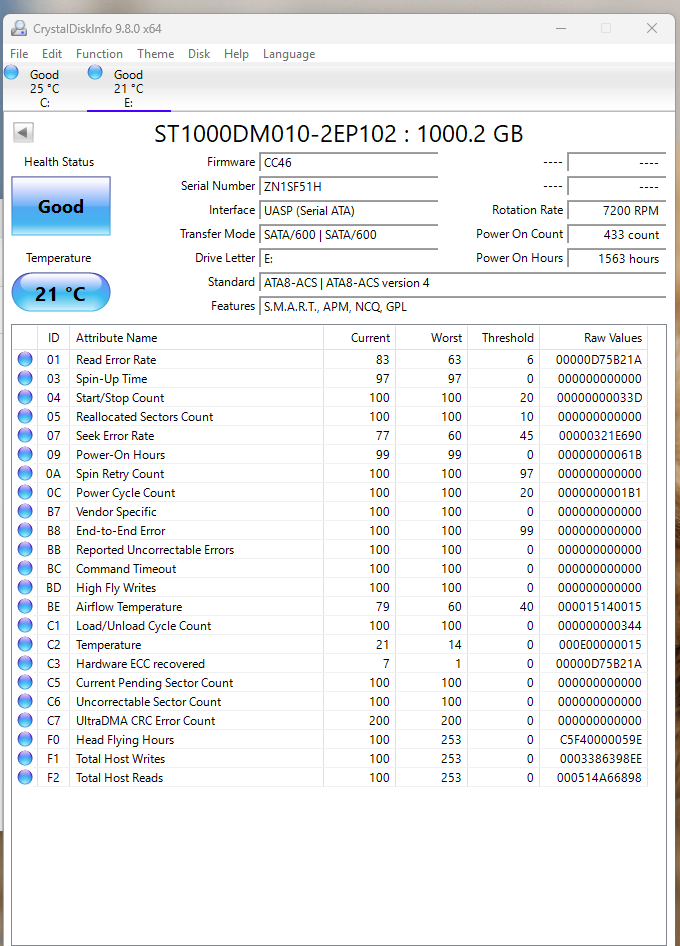The image size is (680, 946).
Task: Click status orb of Total Host Reads row
Action: (25, 777)
